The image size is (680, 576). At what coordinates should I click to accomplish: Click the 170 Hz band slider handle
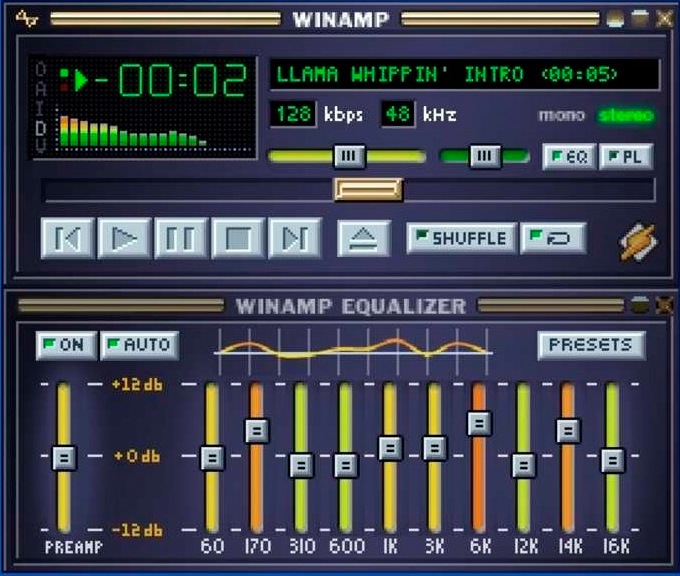[257, 431]
